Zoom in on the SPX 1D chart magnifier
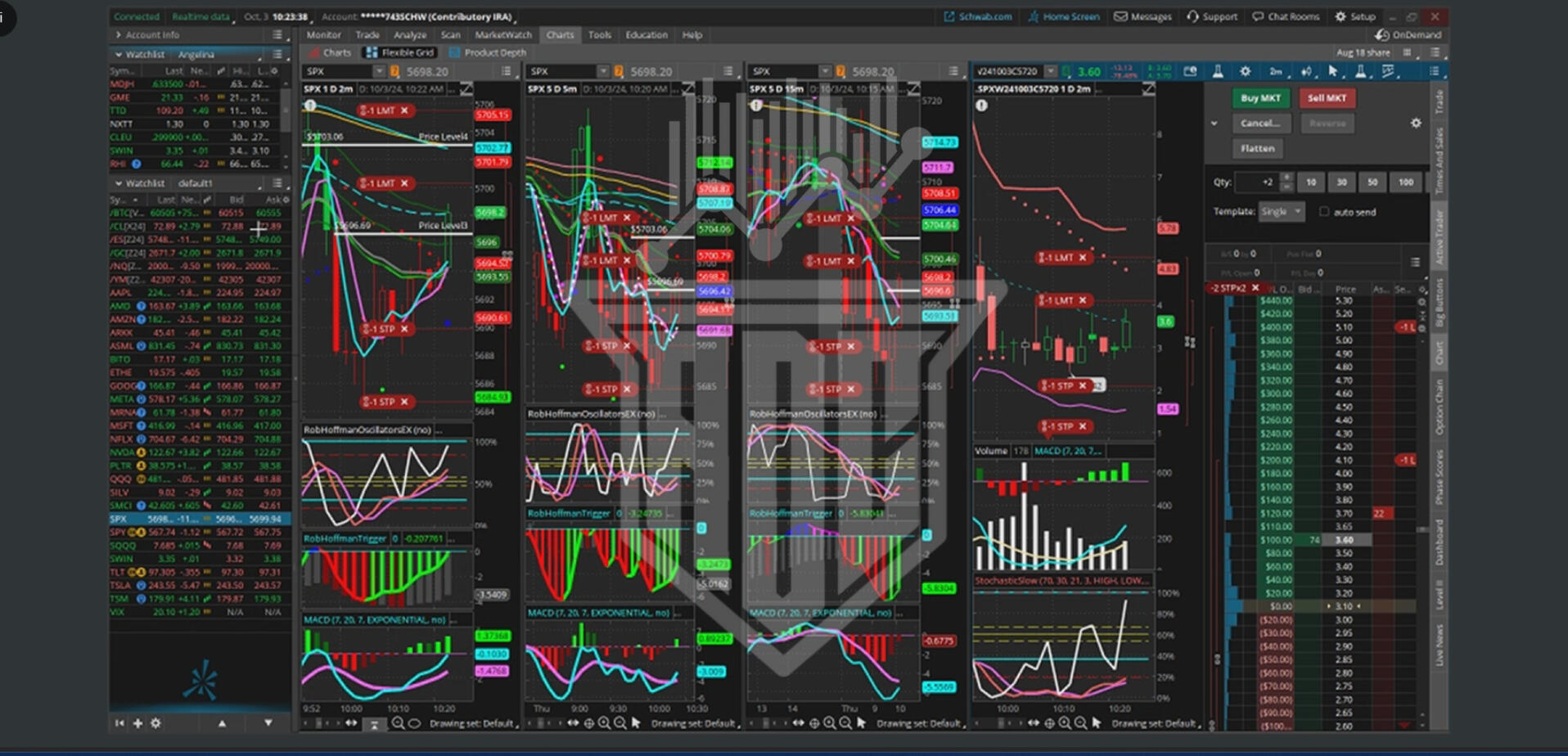The image size is (1568, 756). point(398,723)
